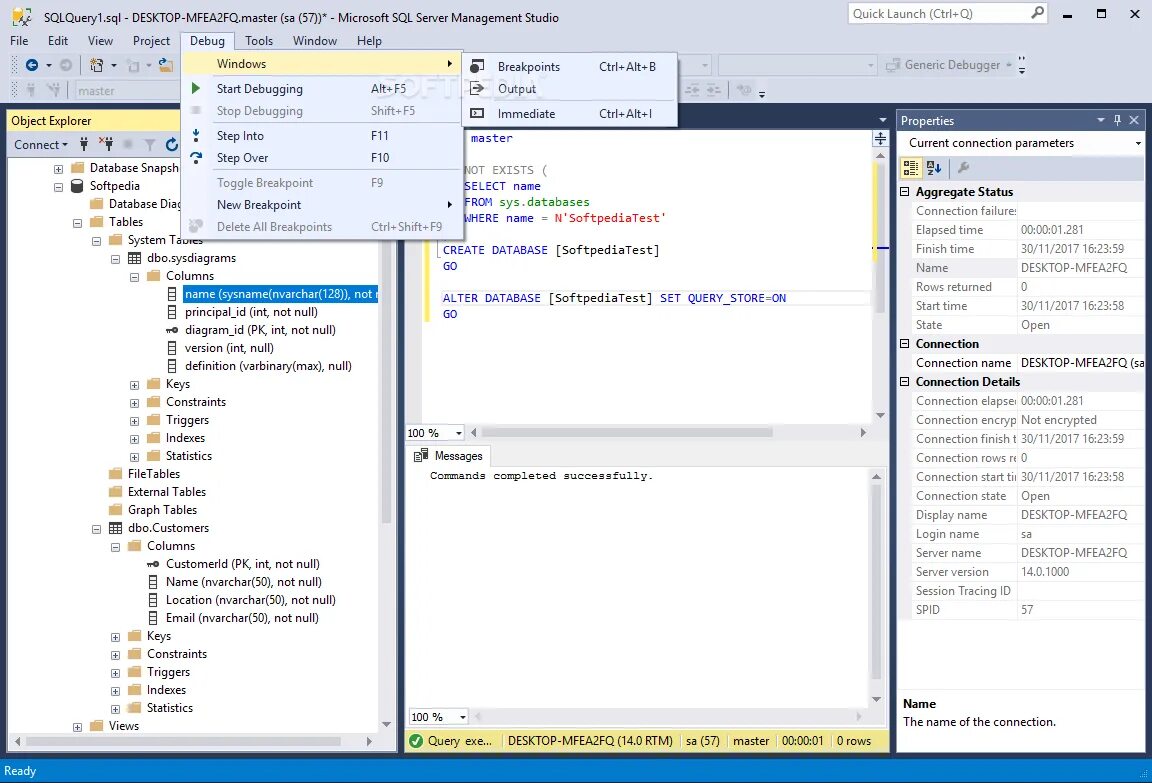Expand Indexes folder under dbo.Customers

coord(115,690)
